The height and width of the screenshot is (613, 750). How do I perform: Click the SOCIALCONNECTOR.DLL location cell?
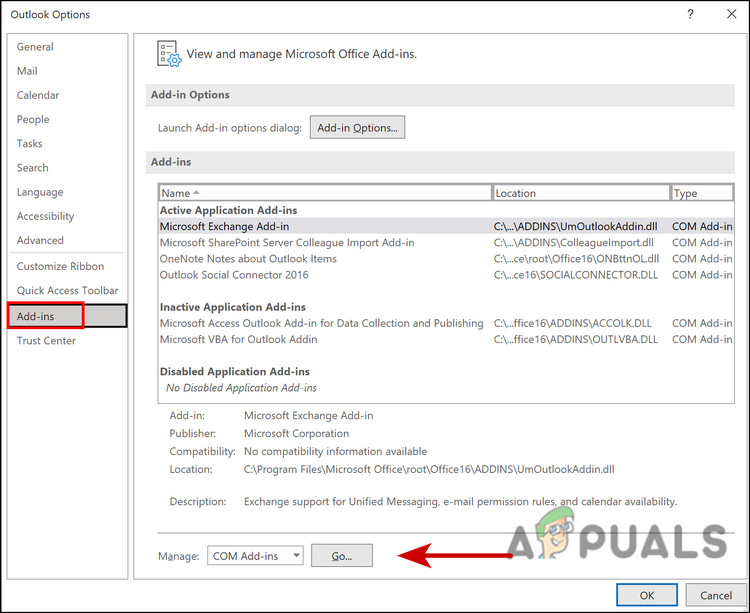pos(576,275)
